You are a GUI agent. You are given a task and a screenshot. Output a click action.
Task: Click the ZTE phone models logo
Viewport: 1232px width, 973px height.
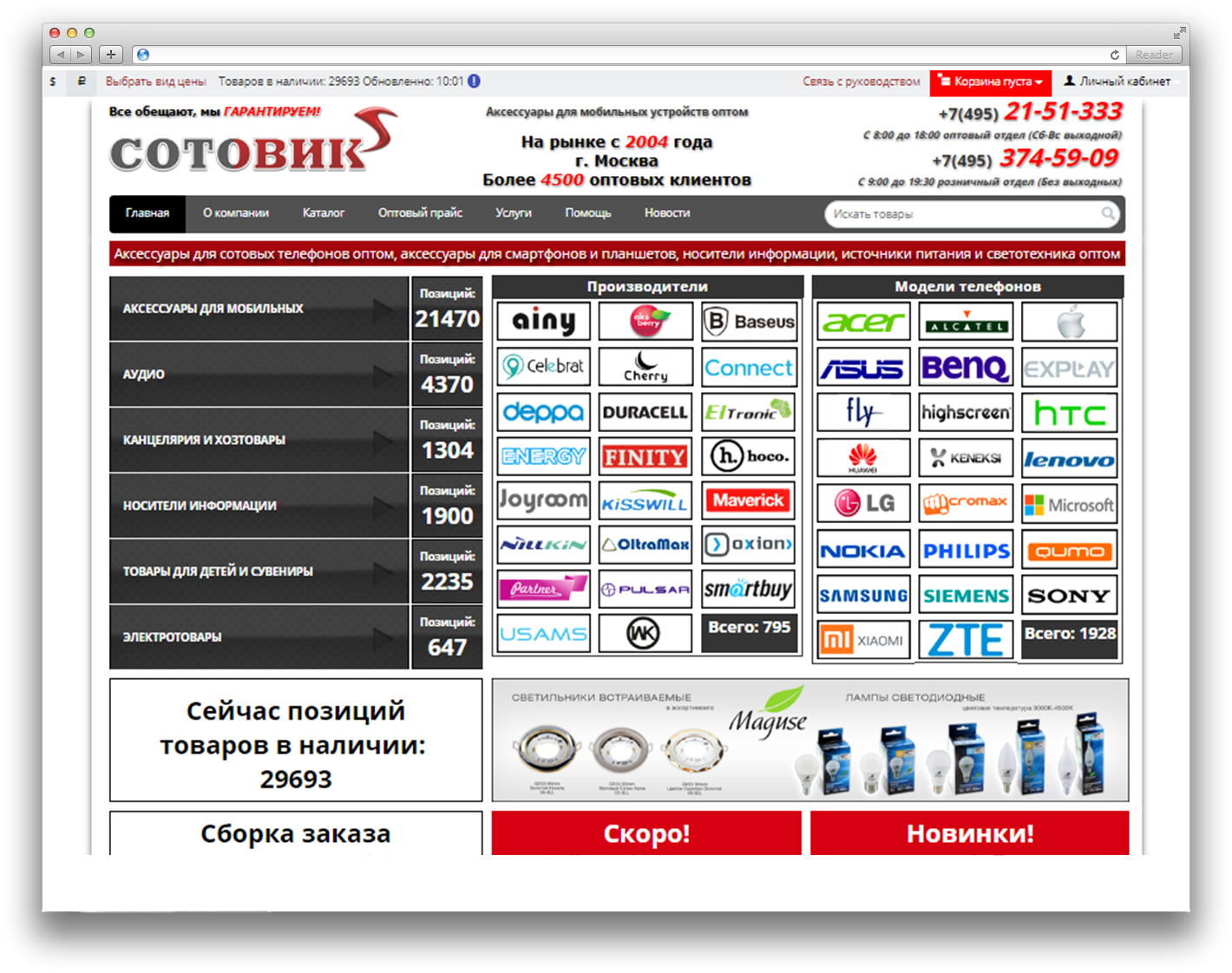pos(967,640)
